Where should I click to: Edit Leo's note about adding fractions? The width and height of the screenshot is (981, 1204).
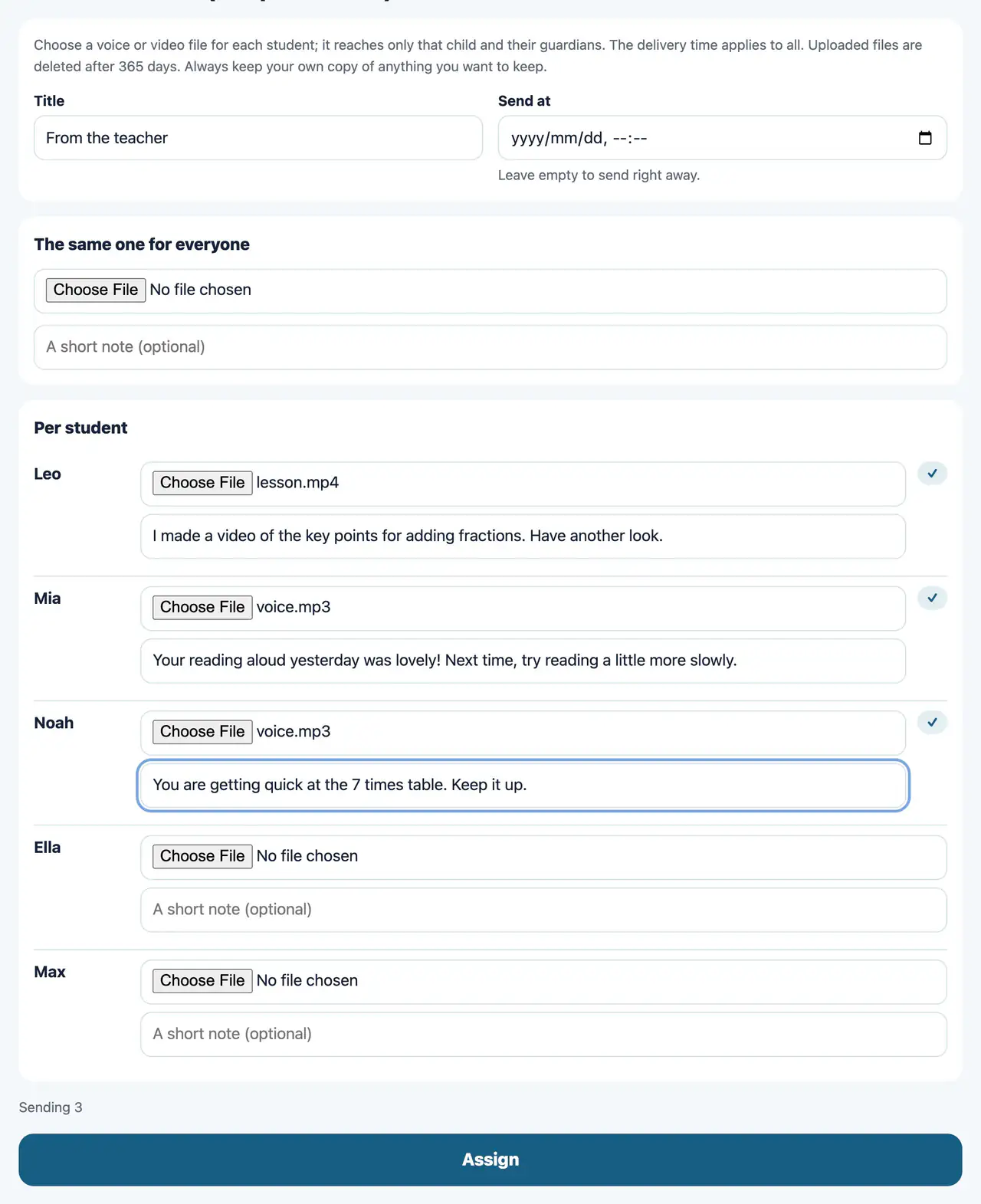(523, 536)
